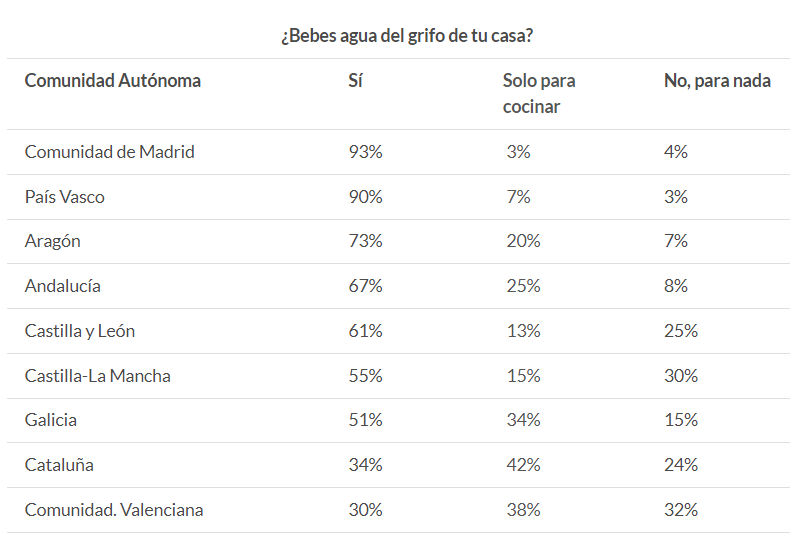The image size is (790, 545).
Task: Click the 93% value for Madrid
Action: coord(364,152)
